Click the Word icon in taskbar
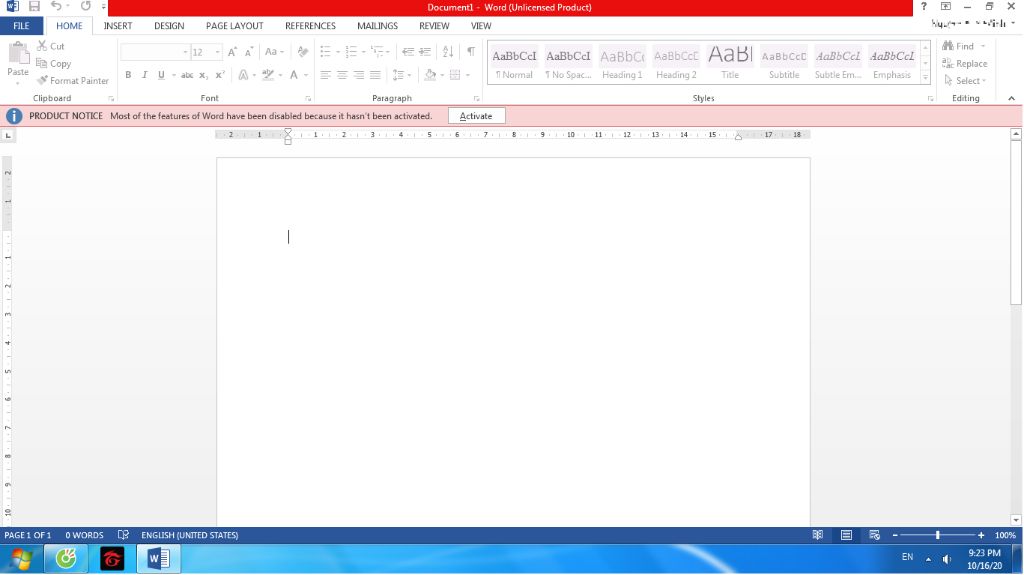This screenshot has height=575, width=1024. (x=158, y=559)
